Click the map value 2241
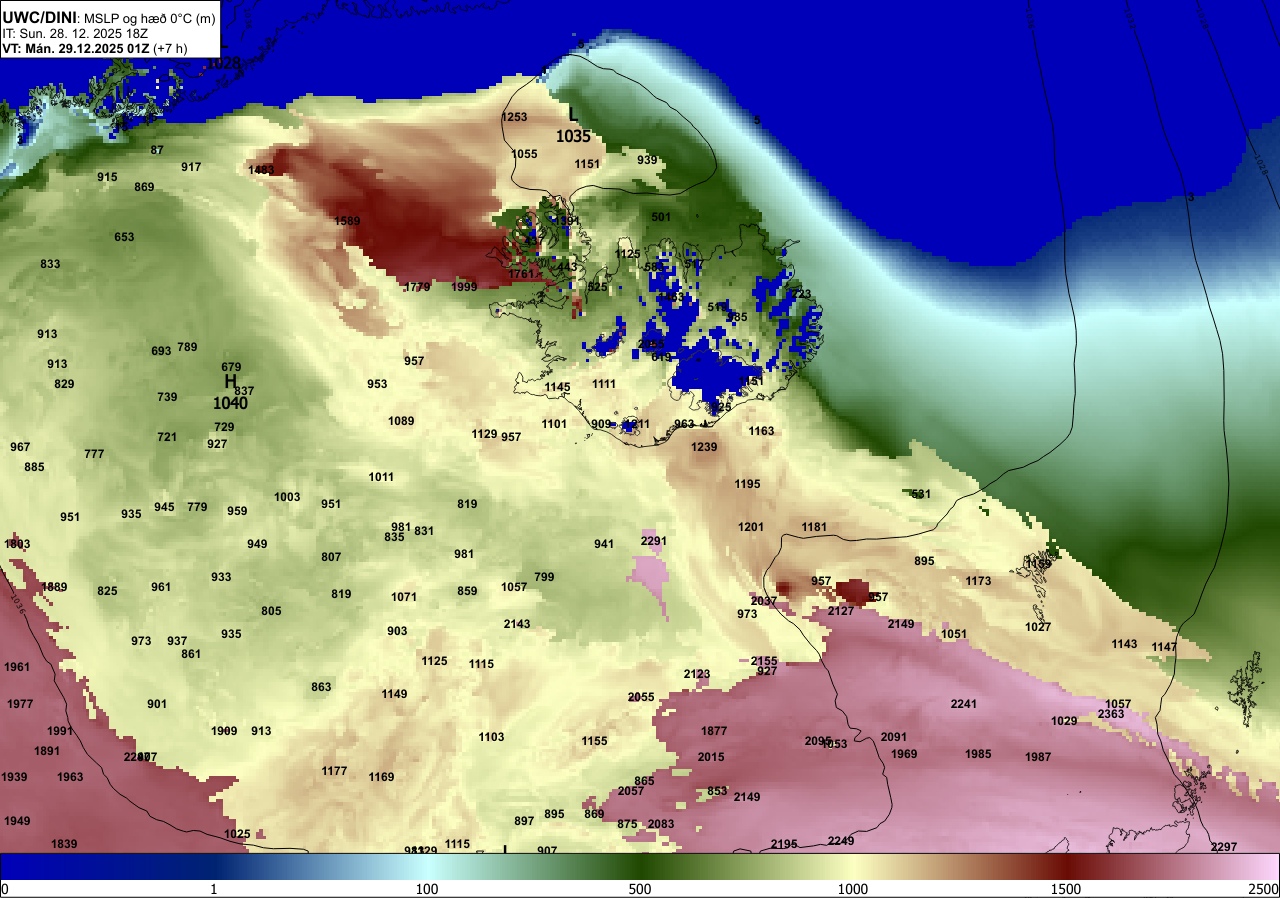Viewport: 1280px width, 898px height. pos(964,704)
